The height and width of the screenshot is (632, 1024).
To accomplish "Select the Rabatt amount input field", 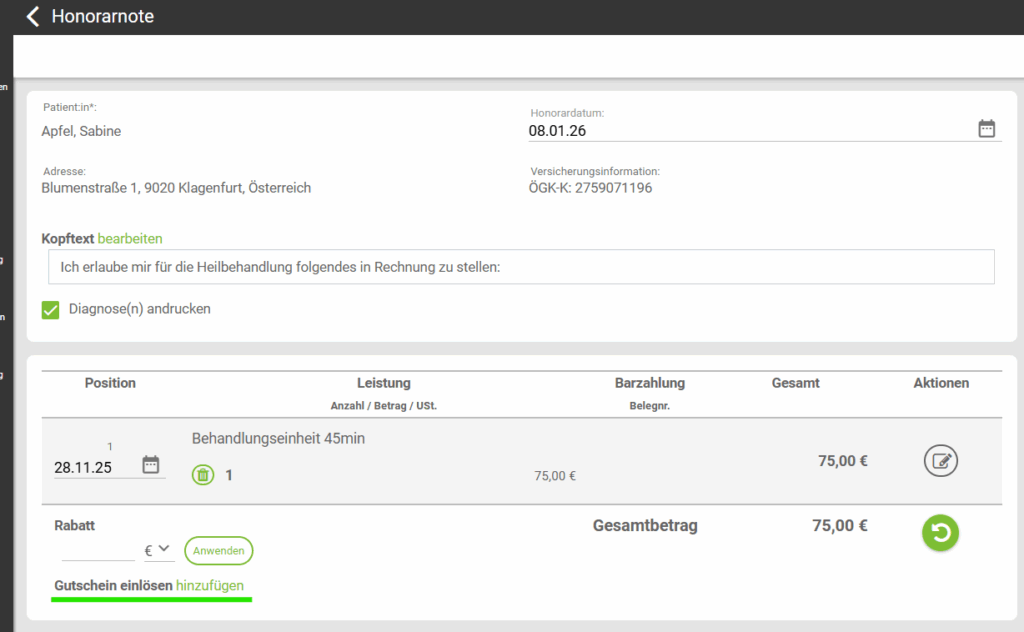I will pyautogui.click(x=97, y=549).
